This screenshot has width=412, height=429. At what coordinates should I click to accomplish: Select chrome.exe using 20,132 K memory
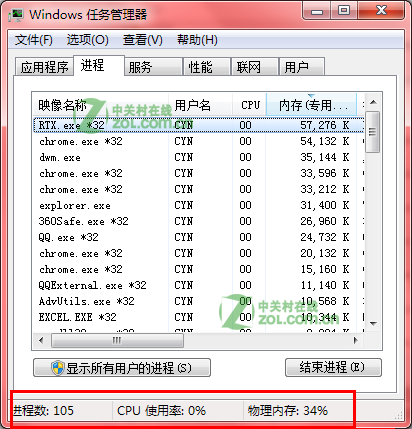(199, 253)
